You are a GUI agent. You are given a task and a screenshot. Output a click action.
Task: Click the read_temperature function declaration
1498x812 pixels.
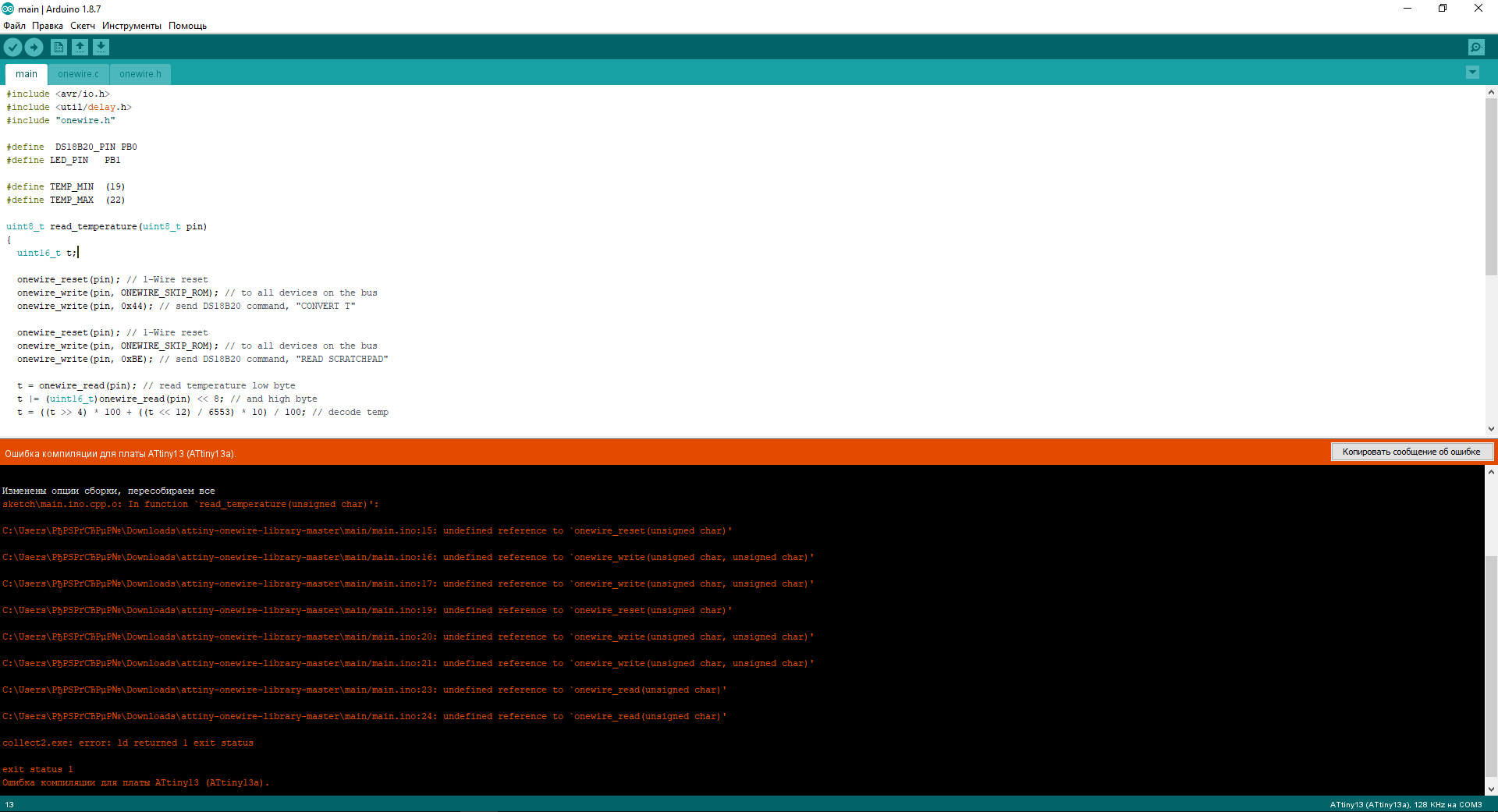pyautogui.click(x=107, y=226)
